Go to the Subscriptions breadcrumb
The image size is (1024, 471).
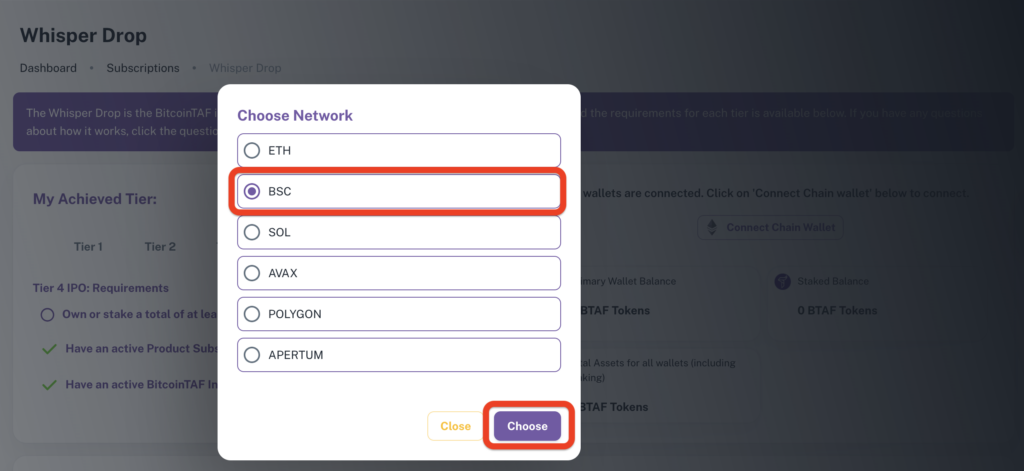click(x=143, y=68)
